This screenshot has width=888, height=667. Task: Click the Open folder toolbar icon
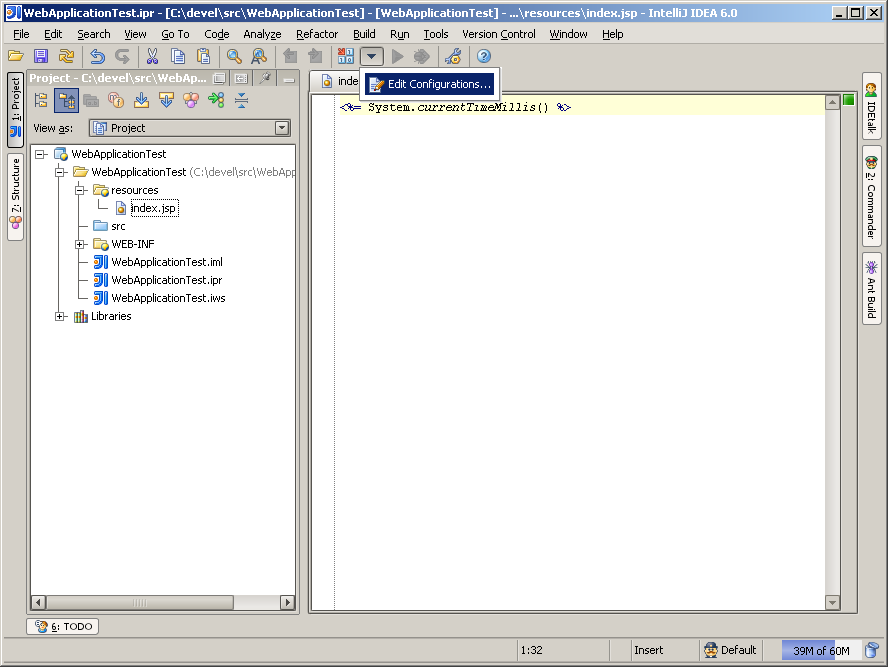click(x=16, y=56)
